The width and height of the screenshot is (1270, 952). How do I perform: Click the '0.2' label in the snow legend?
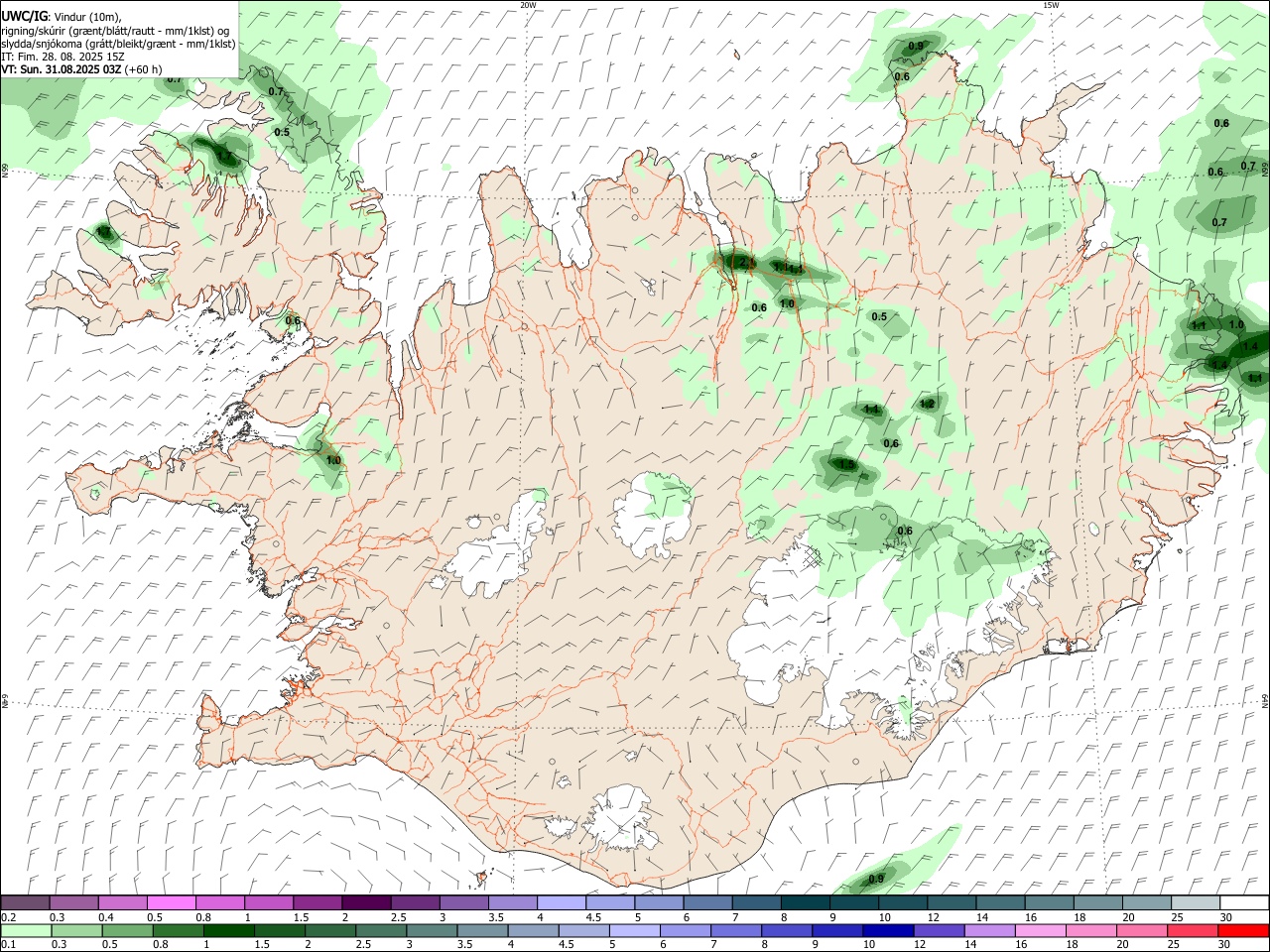point(8,917)
